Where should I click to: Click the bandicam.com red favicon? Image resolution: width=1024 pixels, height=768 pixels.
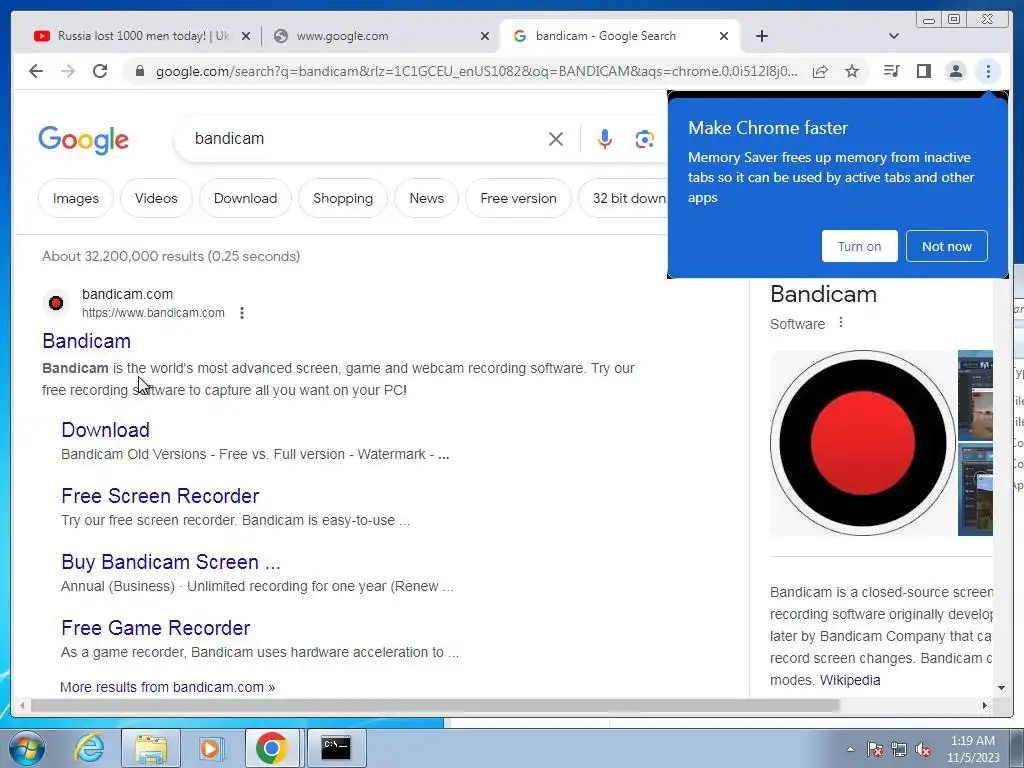click(x=56, y=303)
